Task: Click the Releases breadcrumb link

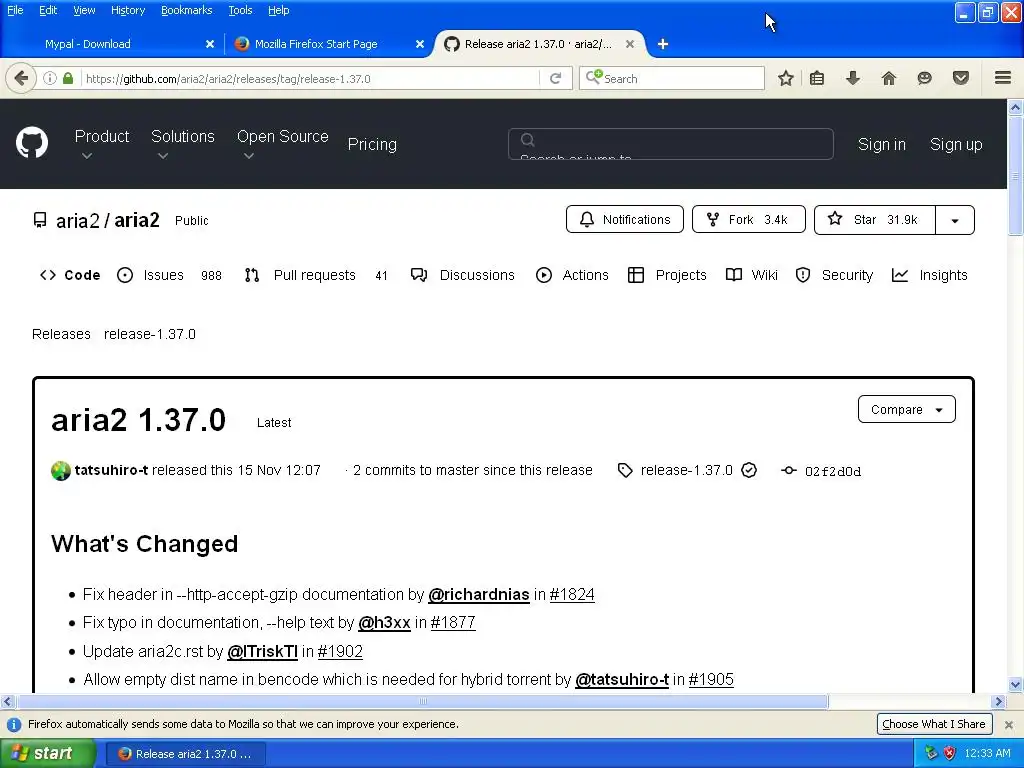Action: (61, 334)
